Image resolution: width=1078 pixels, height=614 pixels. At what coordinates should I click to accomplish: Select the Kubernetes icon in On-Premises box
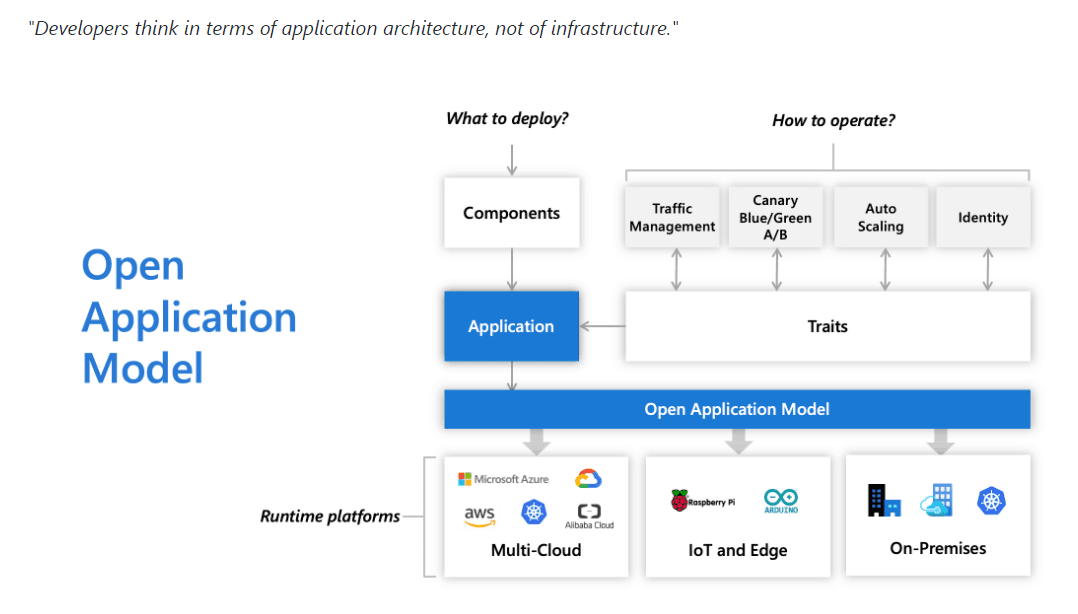(991, 501)
